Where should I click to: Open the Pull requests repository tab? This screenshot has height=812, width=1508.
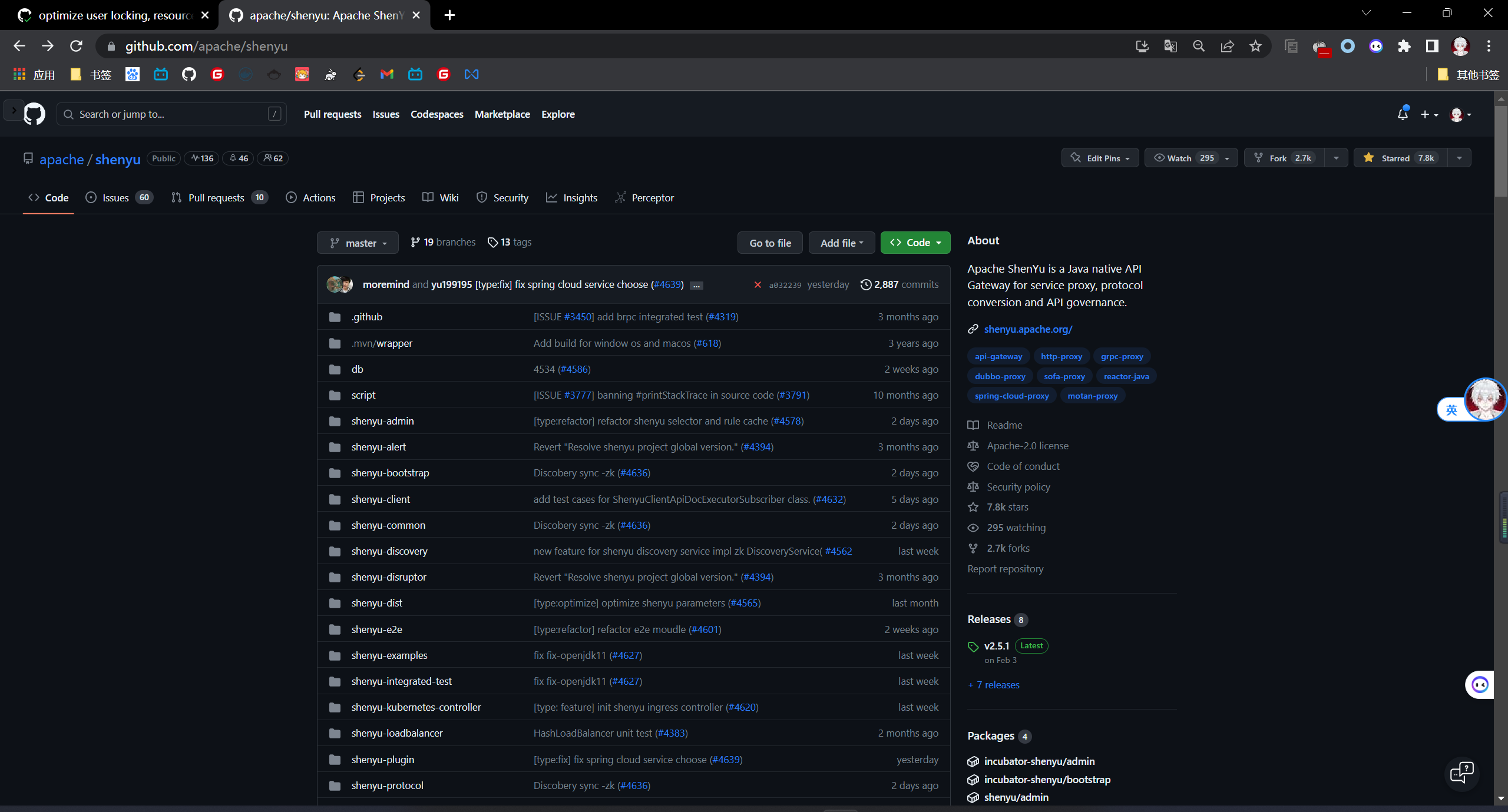(216, 198)
